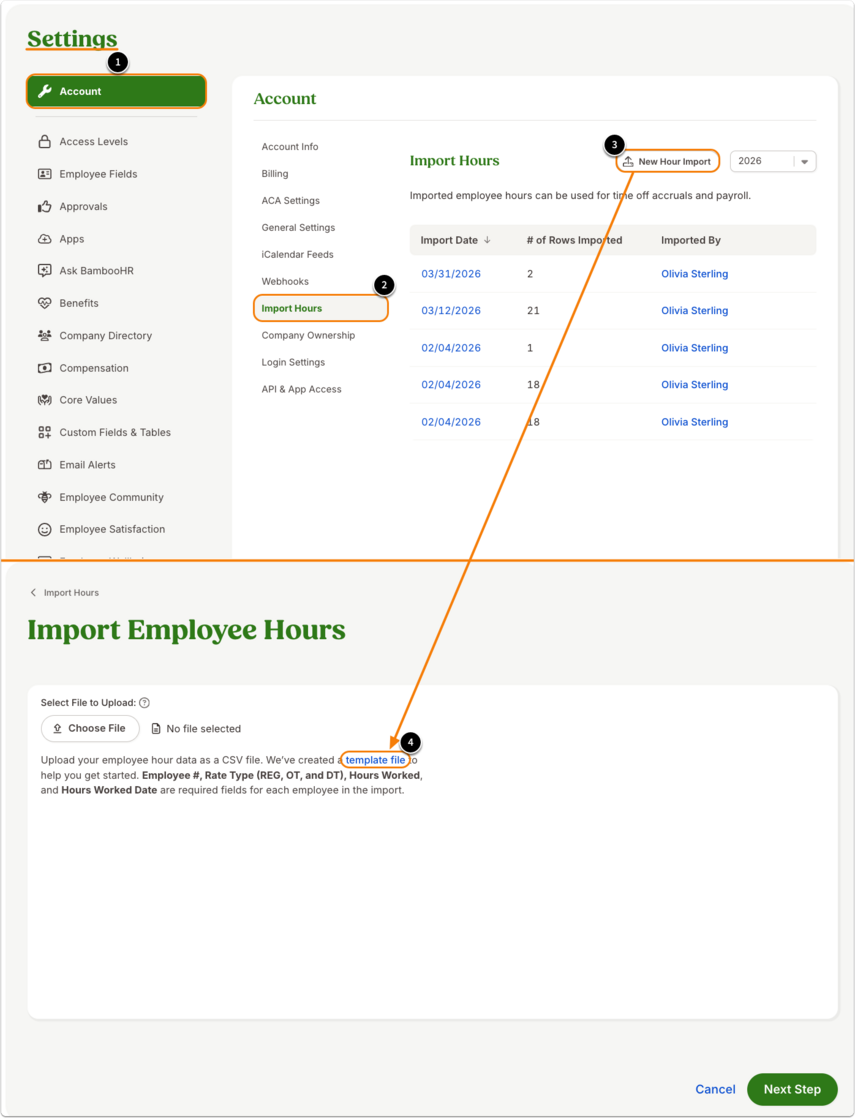Click the Benefits heart icon
855x1118 pixels.
(x=44, y=303)
